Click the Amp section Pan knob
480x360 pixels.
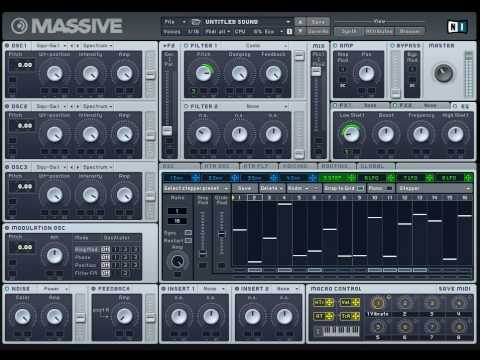[366, 73]
